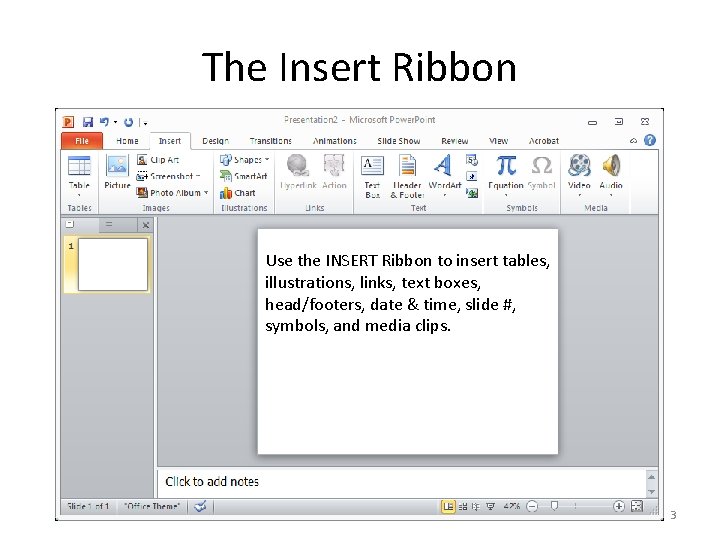Switch to the Transitions ribbon tab

270,141
